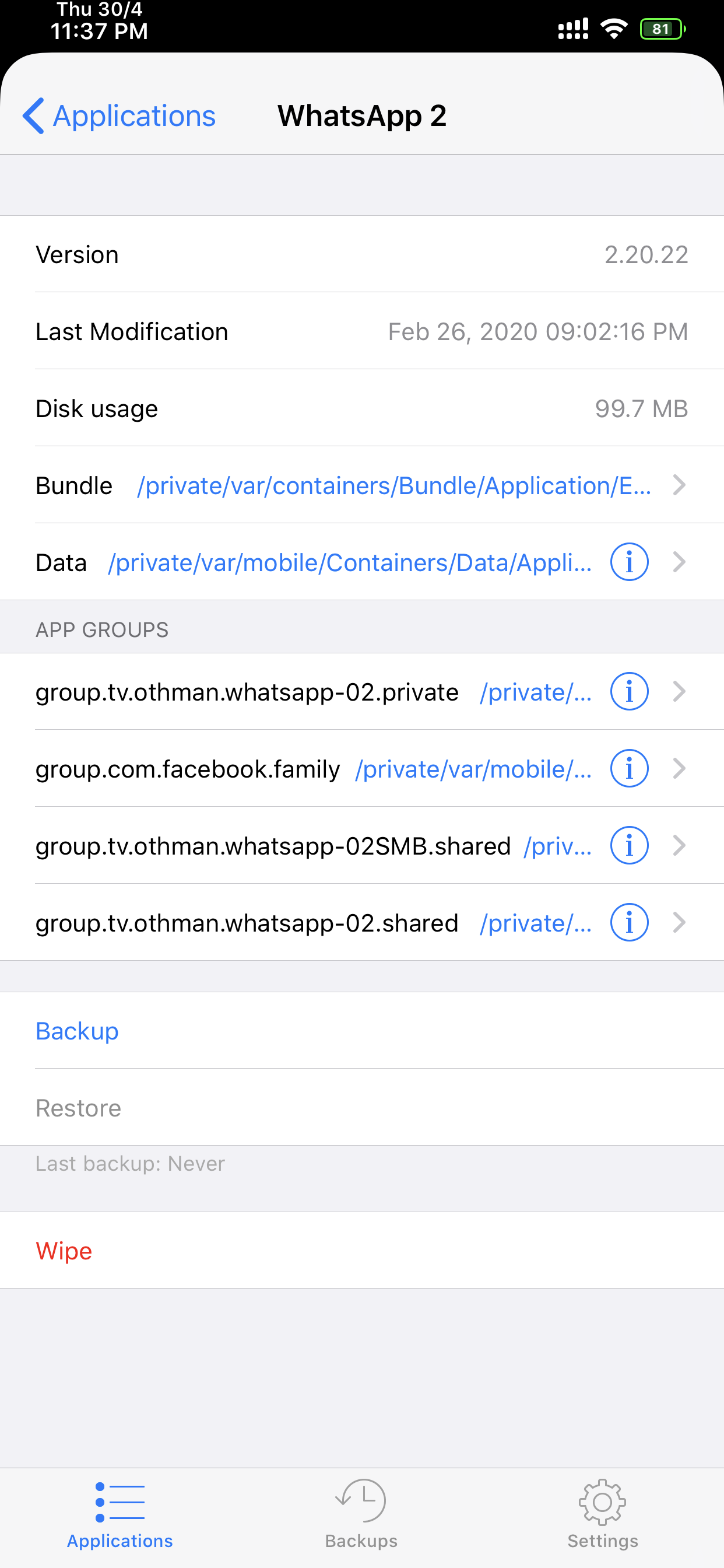Viewport: 724px width, 1568px height.
Task: Open path of group.com.facebook.family
Action: 473,769
